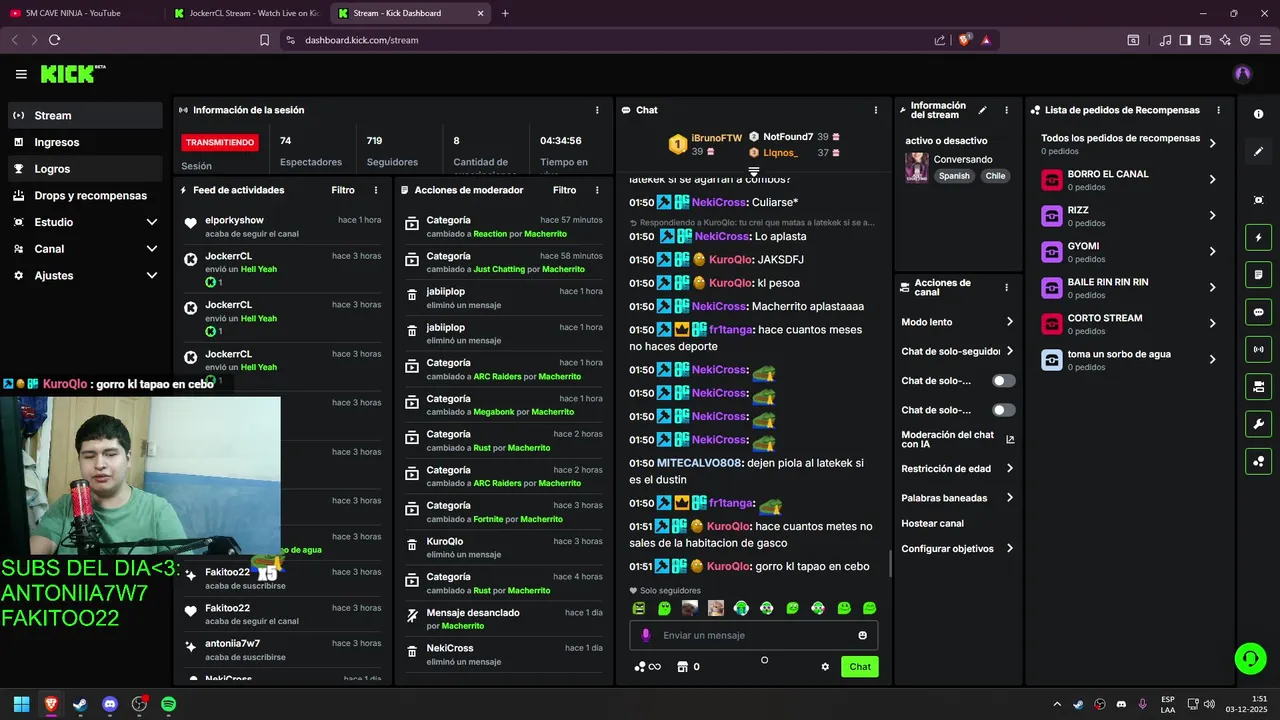Image resolution: width=1280 pixels, height=720 pixels.
Task: Open options for Información de la sesión panel
Action: (x=597, y=110)
